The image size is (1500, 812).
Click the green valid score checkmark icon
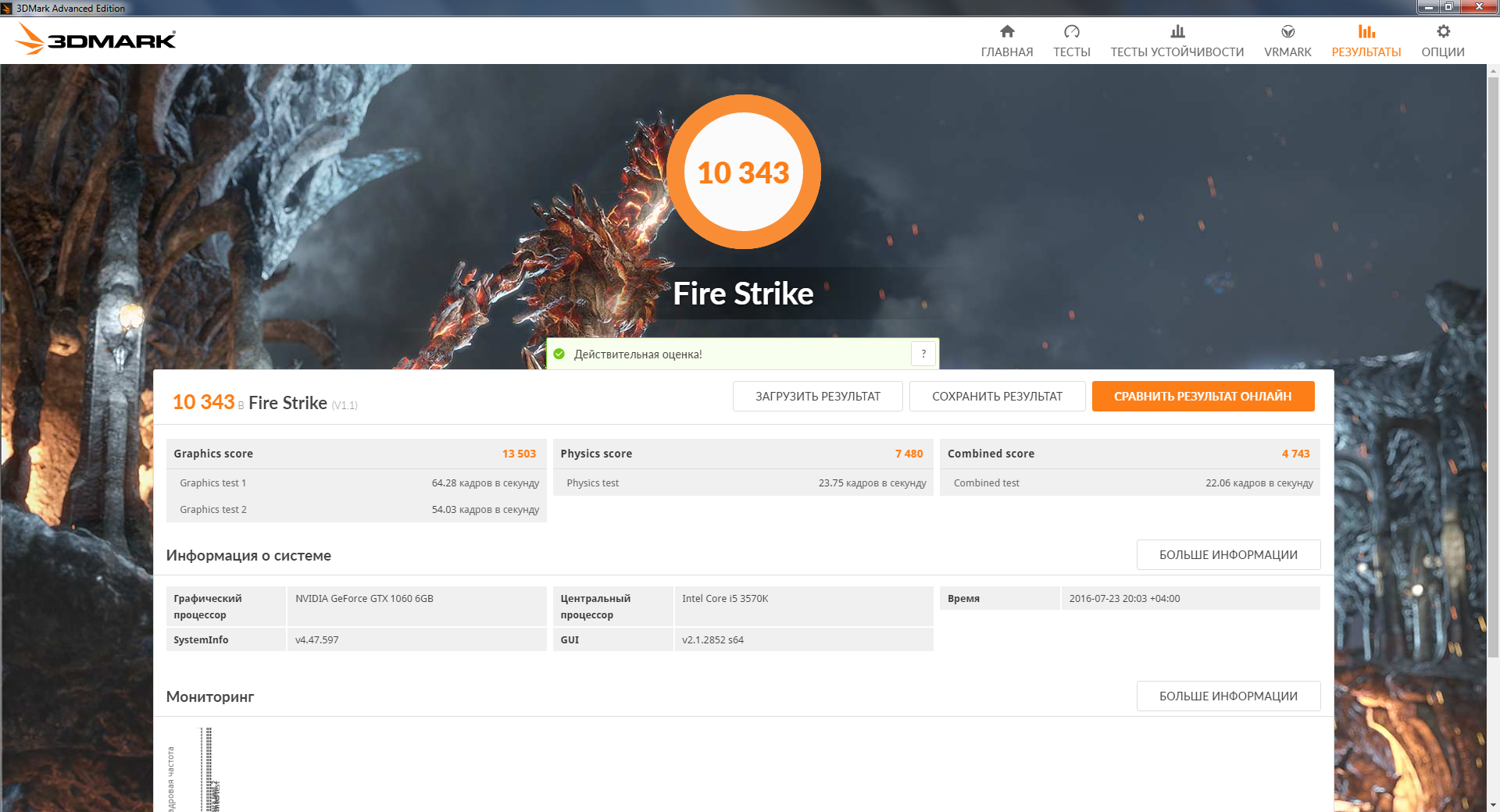(x=559, y=354)
